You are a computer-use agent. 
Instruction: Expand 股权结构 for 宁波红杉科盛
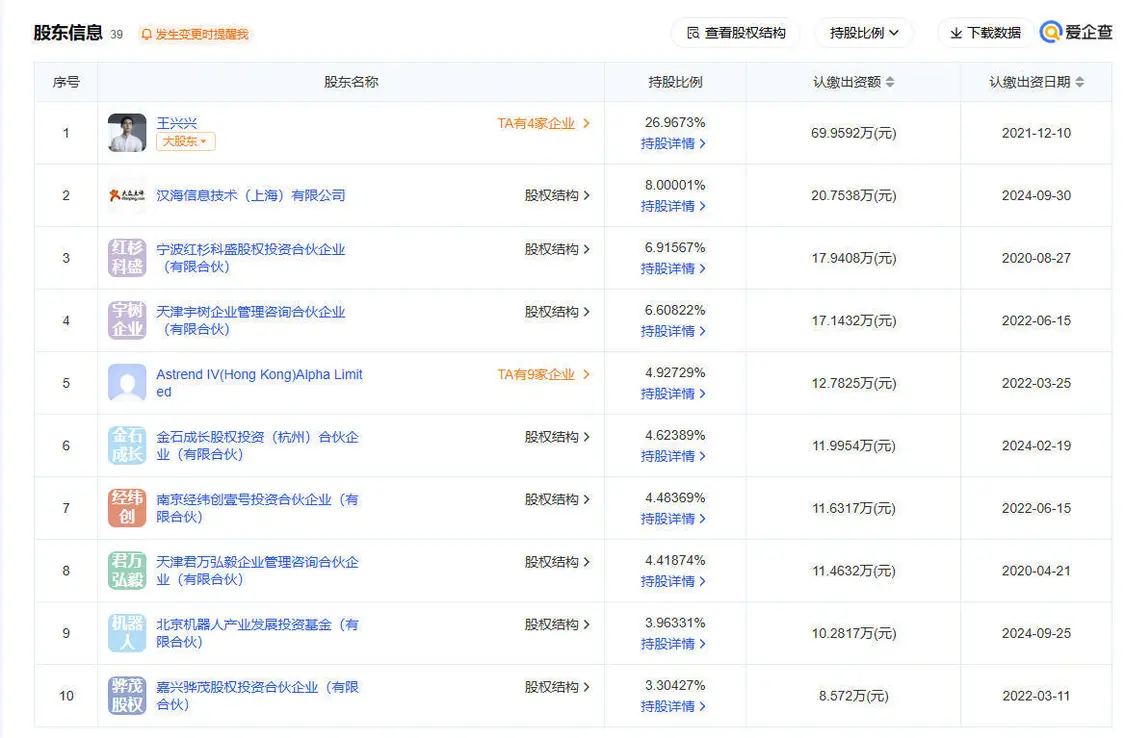(557, 249)
